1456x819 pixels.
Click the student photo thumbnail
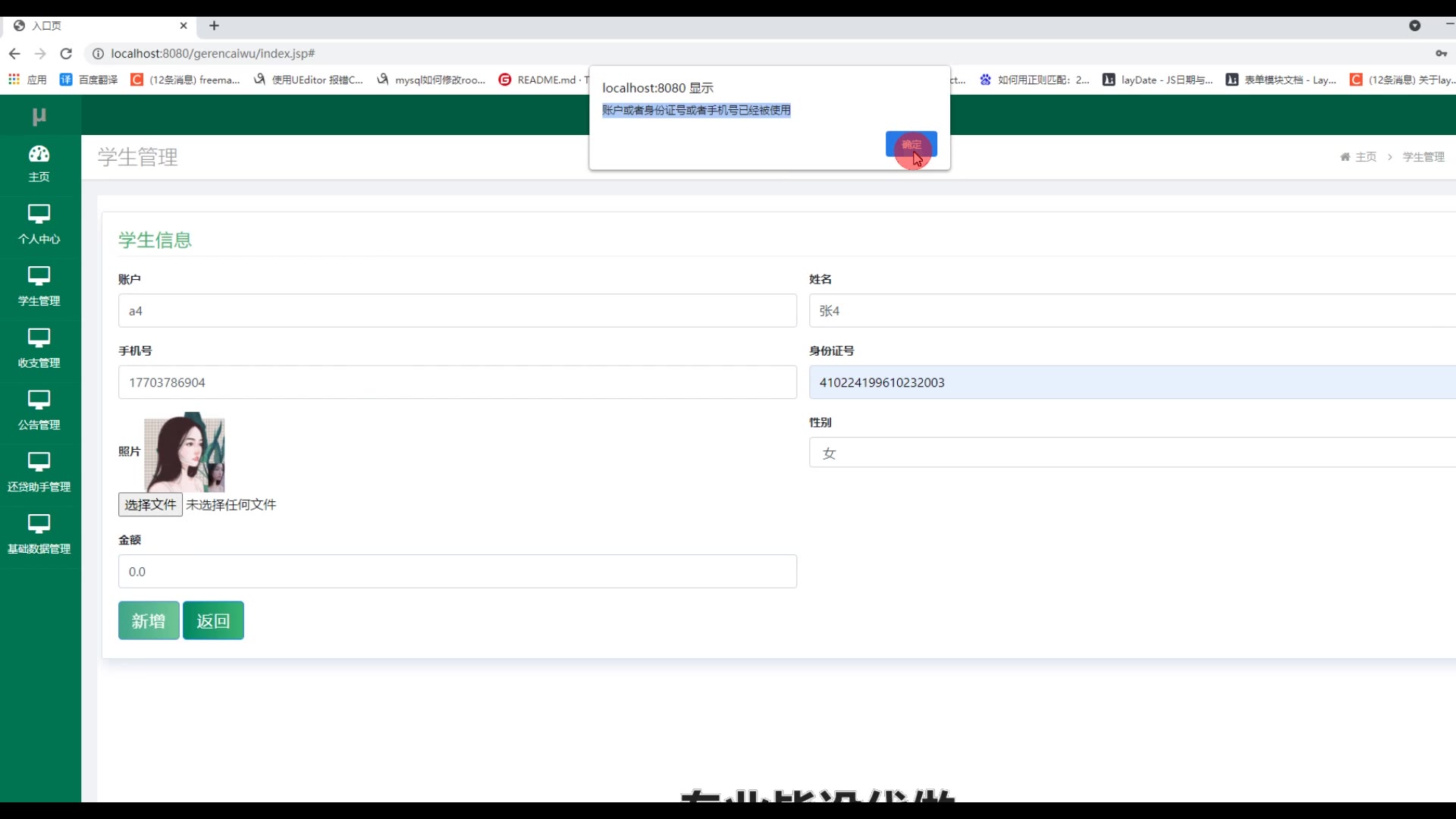[x=184, y=453]
